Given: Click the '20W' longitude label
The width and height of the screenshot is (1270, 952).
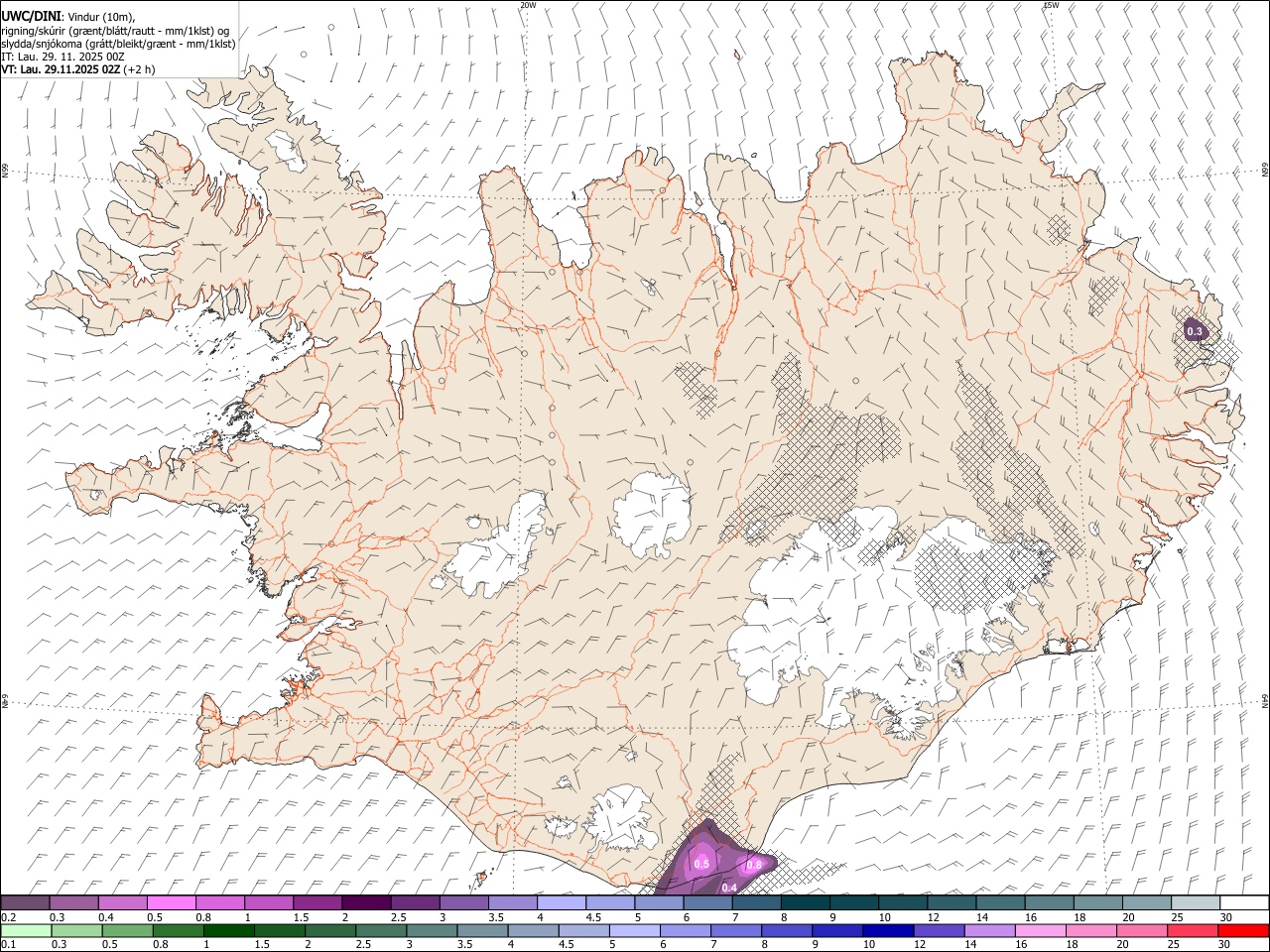Looking at the screenshot, I should click(x=528, y=5).
